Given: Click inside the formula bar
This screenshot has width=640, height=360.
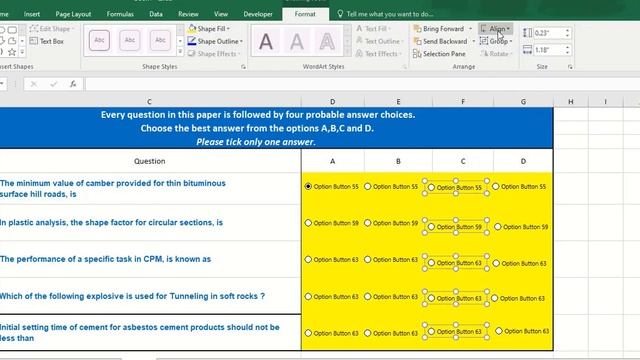Looking at the screenshot, I should [362, 84].
